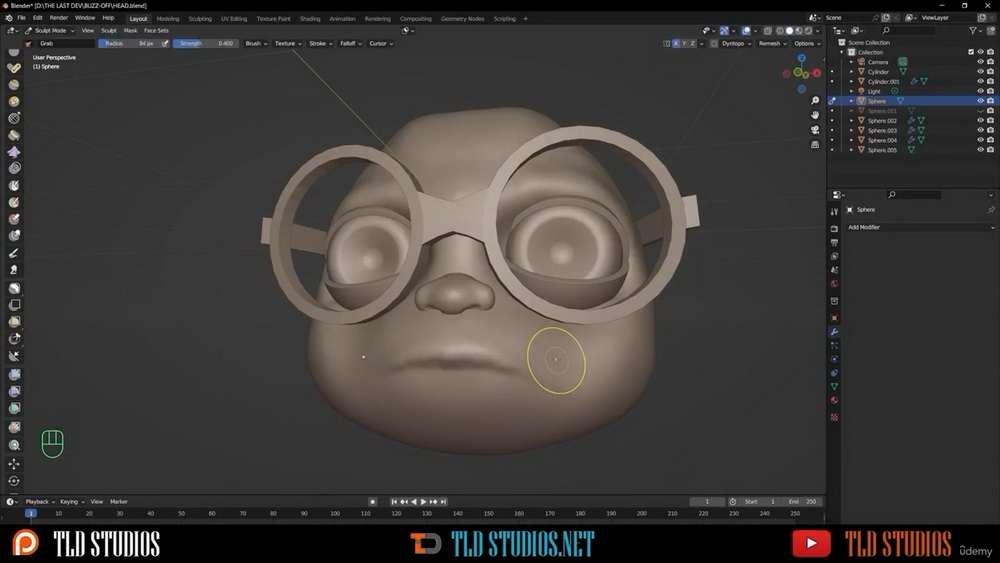This screenshot has height=563, width=1000.
Task: Open the Texture properties tab
Action: click(834, 417)
